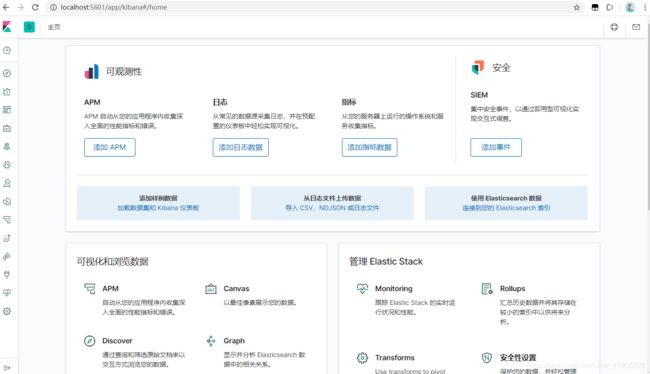Click the mail newsfeed icon in header
This screenshot has height=374, width=650.
636,27
